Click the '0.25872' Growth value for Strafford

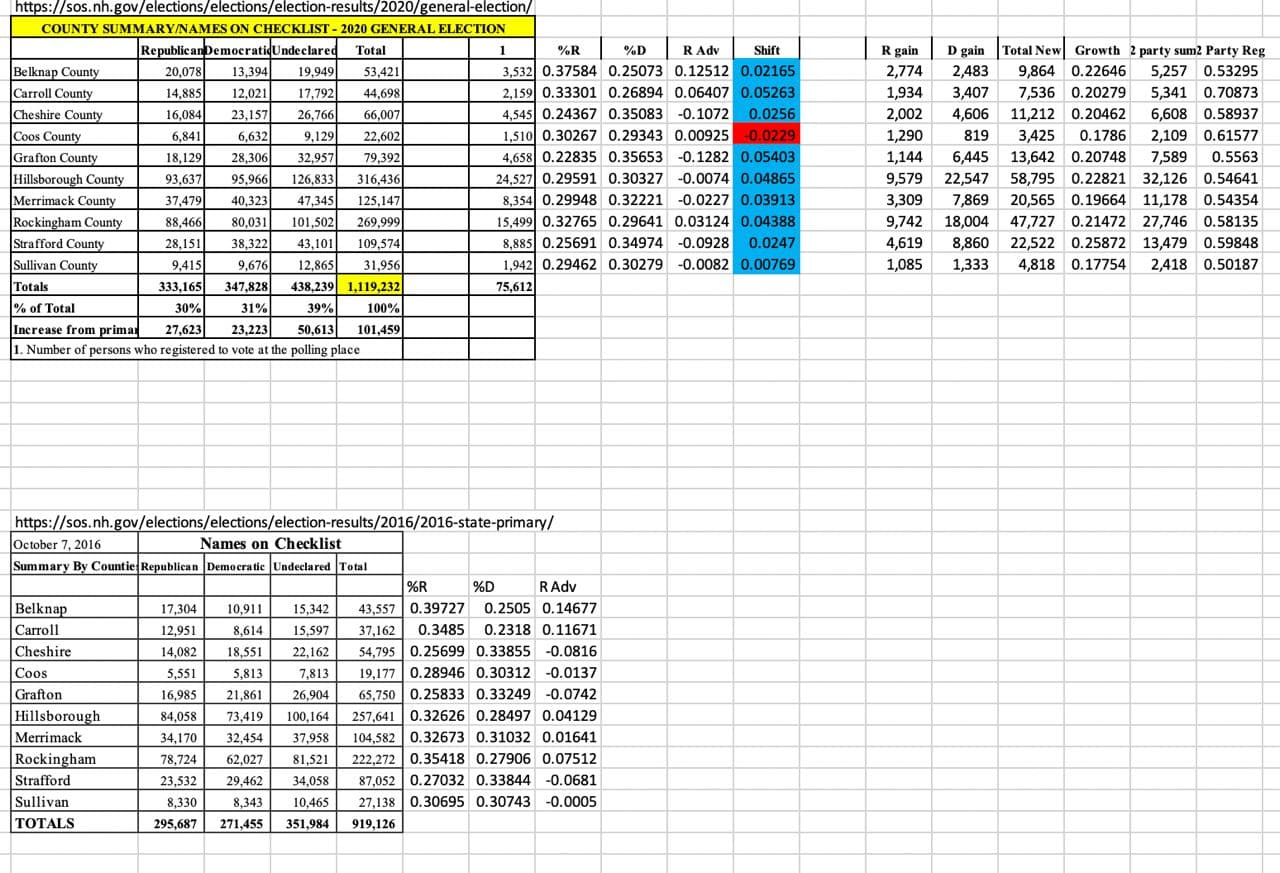coord(1097,243)
